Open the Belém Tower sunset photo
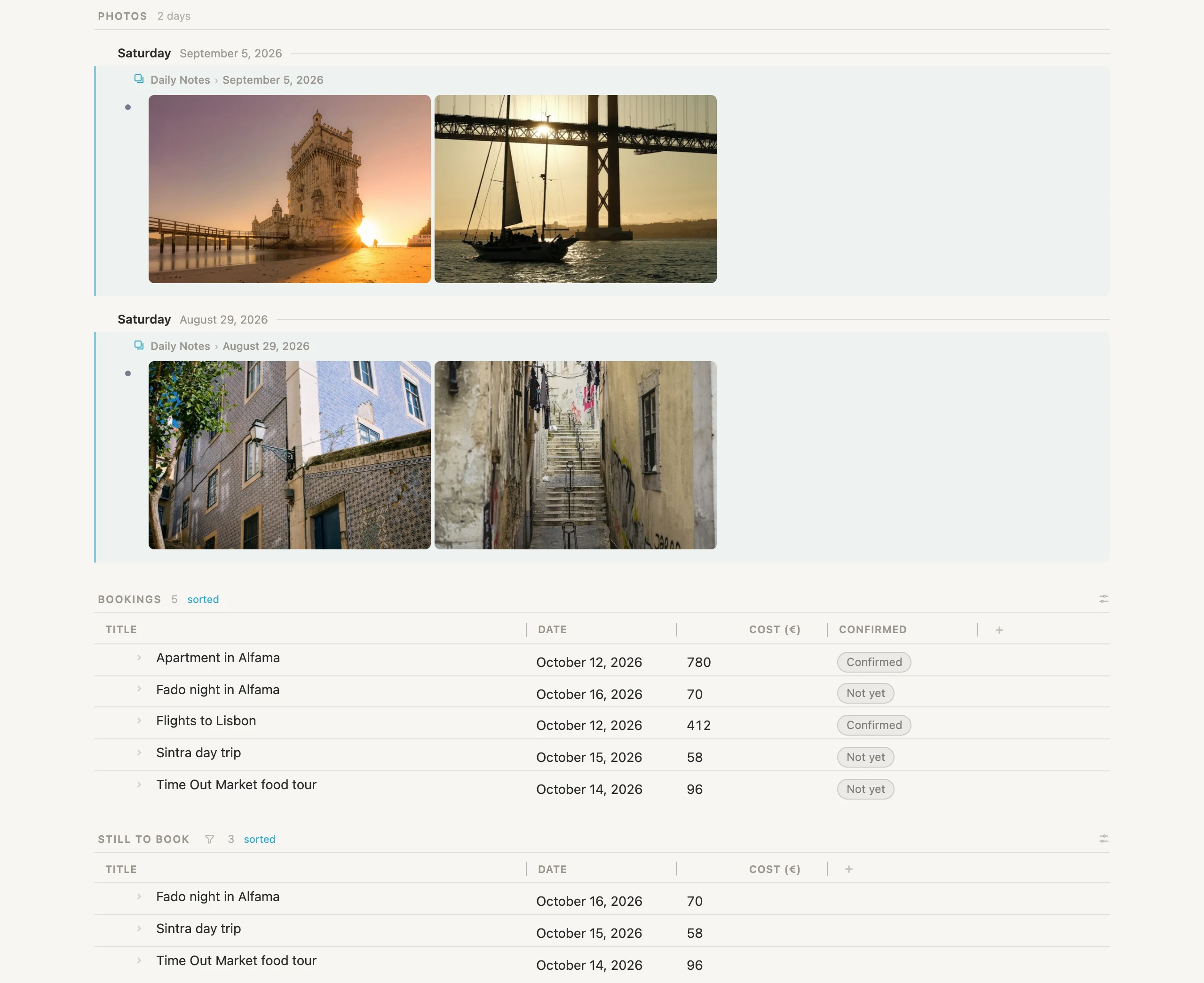Screen dimensions: 1204x983 (x=289, y=189)
